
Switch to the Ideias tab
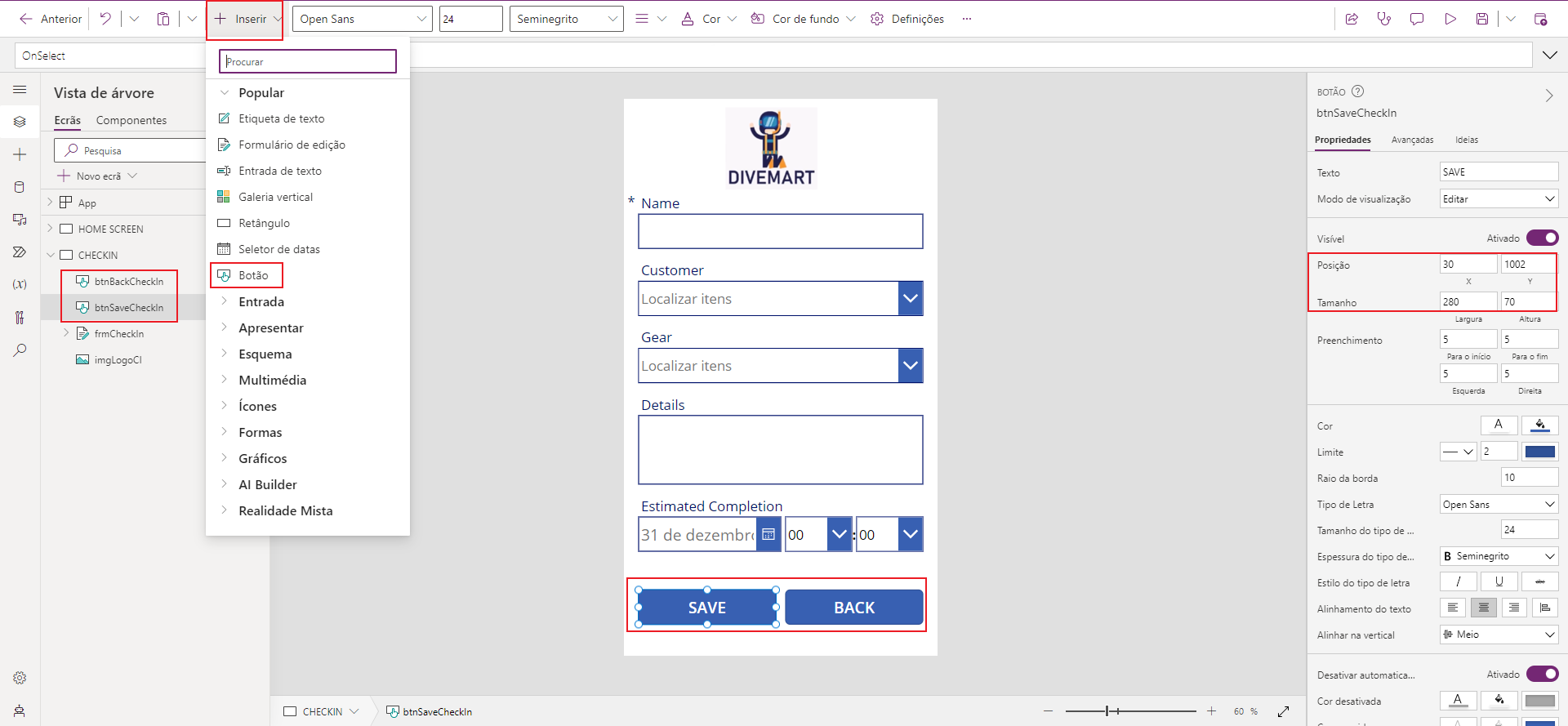point(1467,140)
